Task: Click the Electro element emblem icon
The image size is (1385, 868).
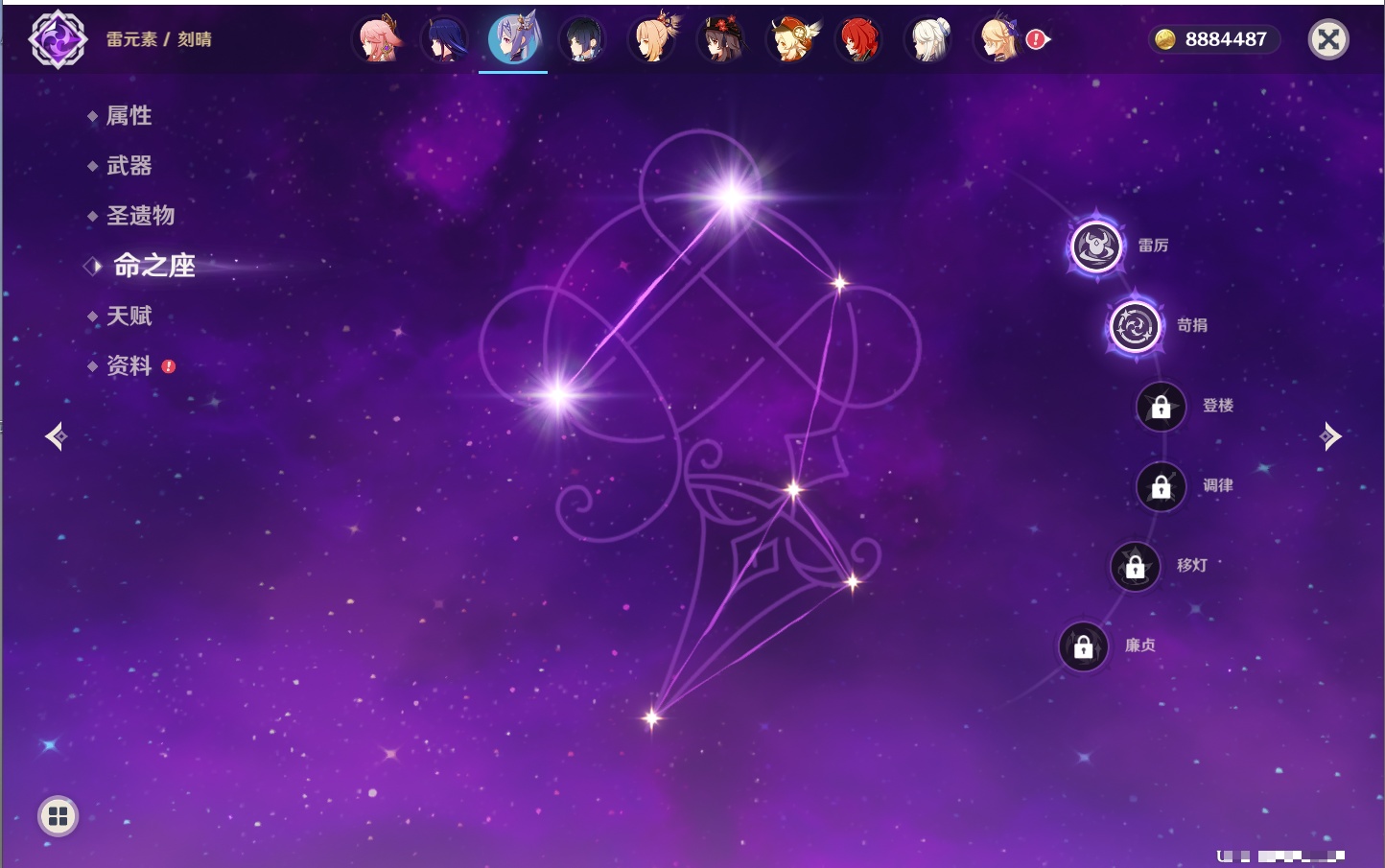Action: 59,39
